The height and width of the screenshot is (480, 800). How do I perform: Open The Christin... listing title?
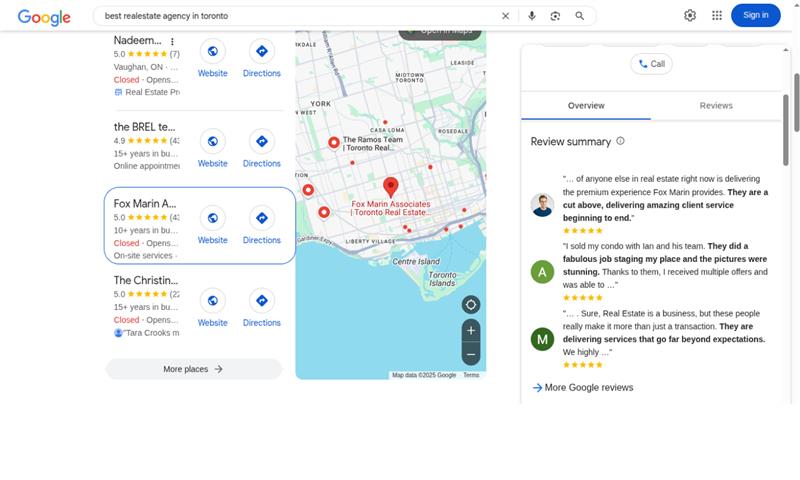[146, 280]
